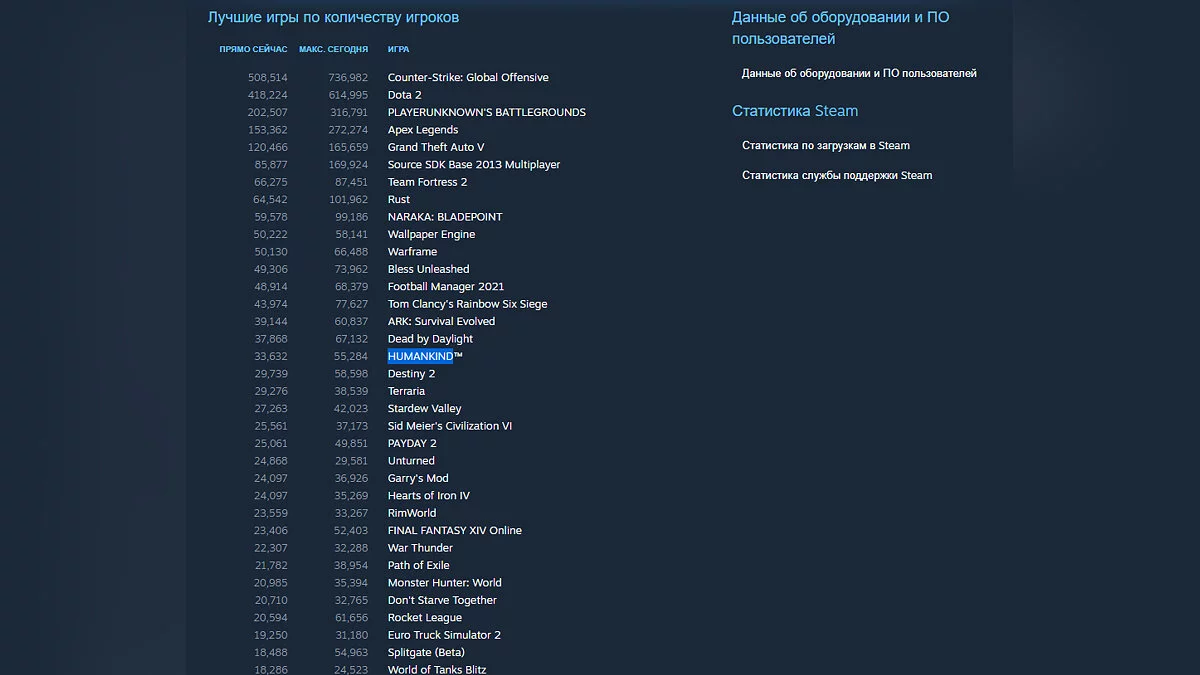Open Wallpaper Engine link

click(x=432, y=234)
